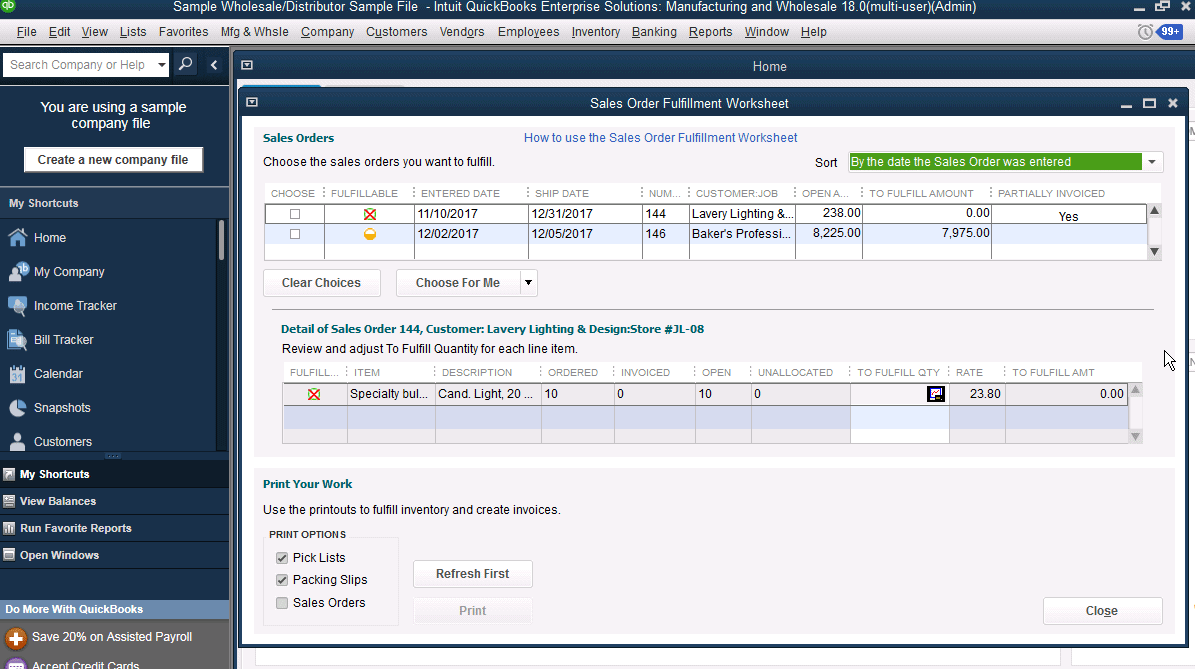
Task: Open Customers shortcut in sidebar
Action: coord(62,442)
